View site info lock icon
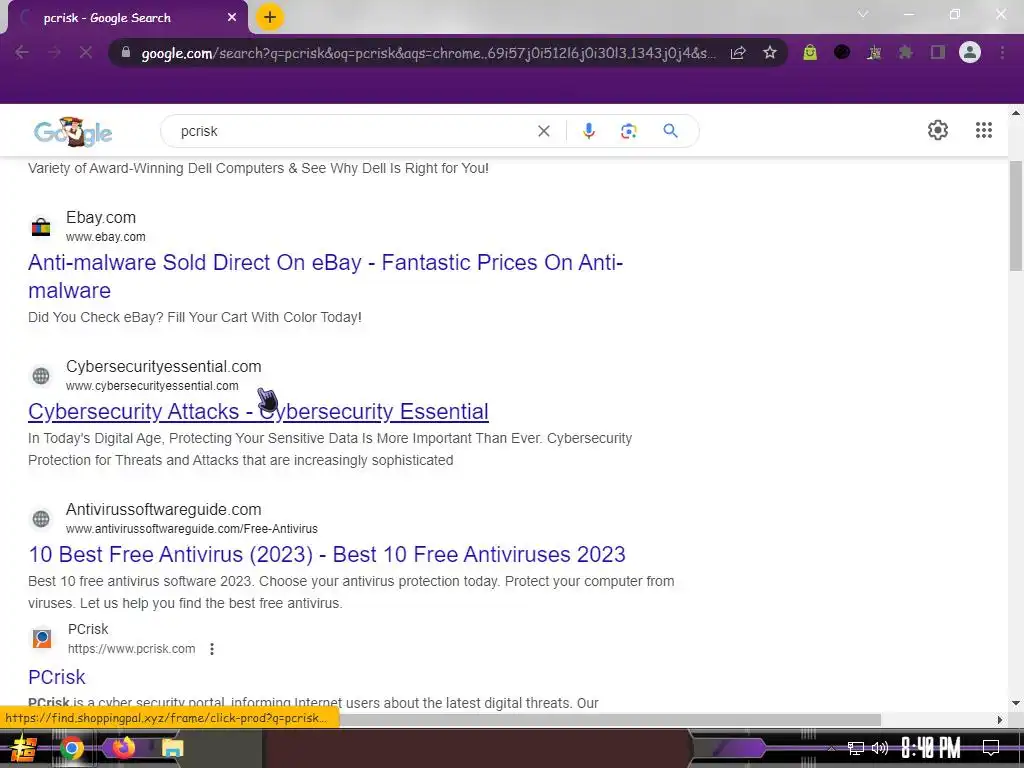This screenshot has width=1024, height=768. pyautogui.click(x=126, y=52)
